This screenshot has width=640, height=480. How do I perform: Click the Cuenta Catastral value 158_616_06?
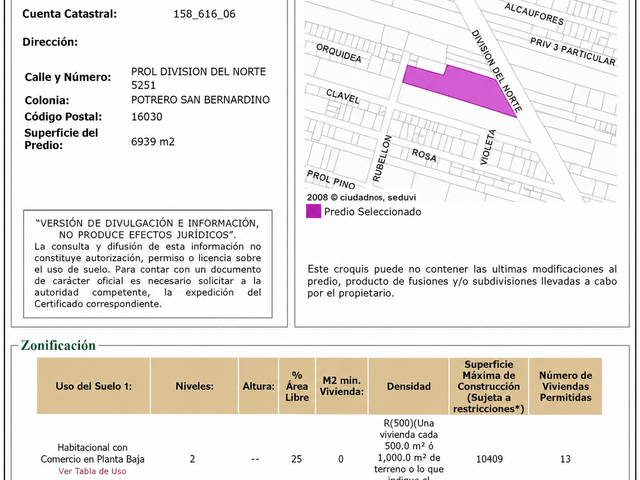pyautogui.click(x=204, y=14)
